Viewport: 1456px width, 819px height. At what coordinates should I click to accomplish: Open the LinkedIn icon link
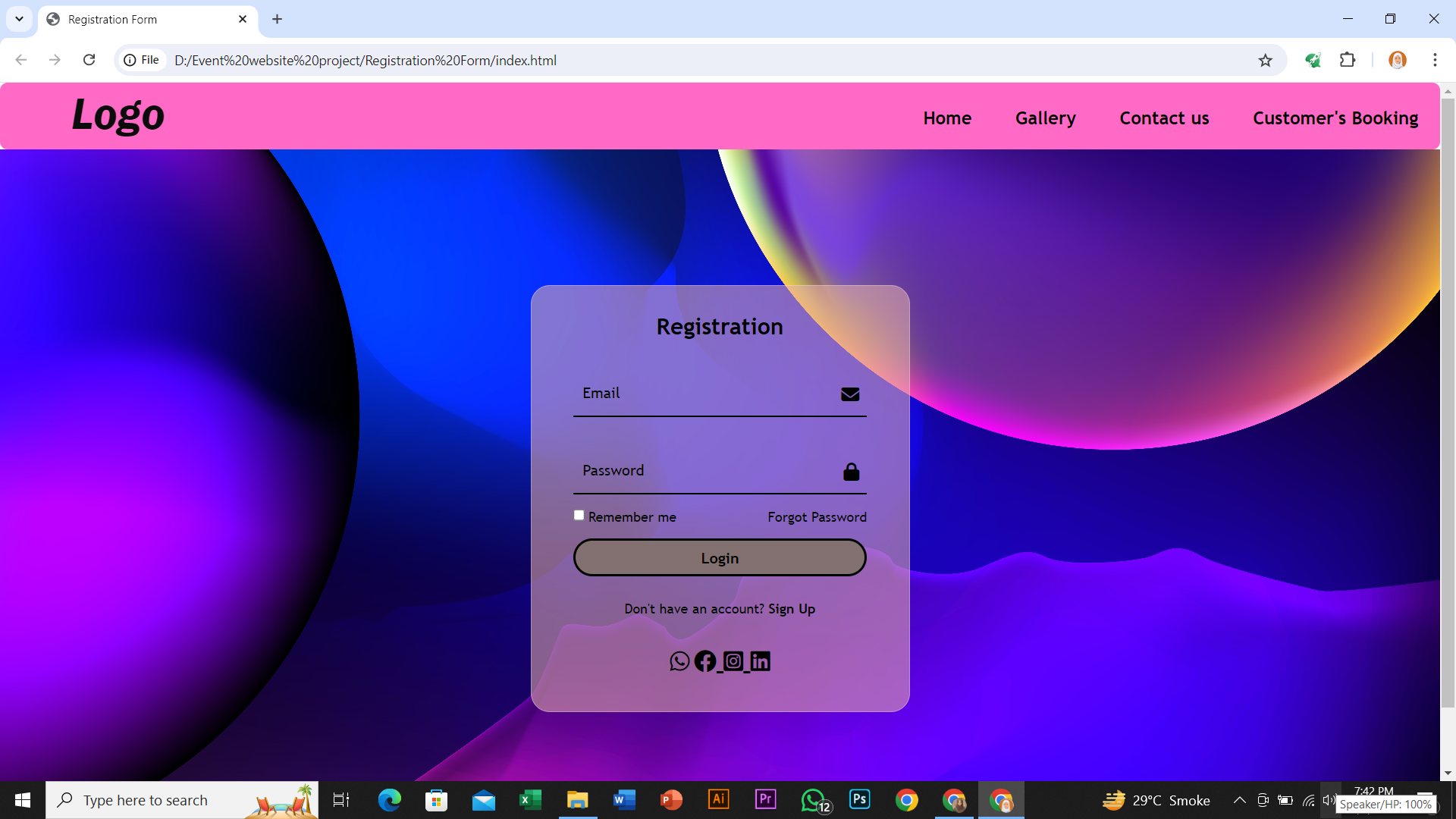(760, 661)
